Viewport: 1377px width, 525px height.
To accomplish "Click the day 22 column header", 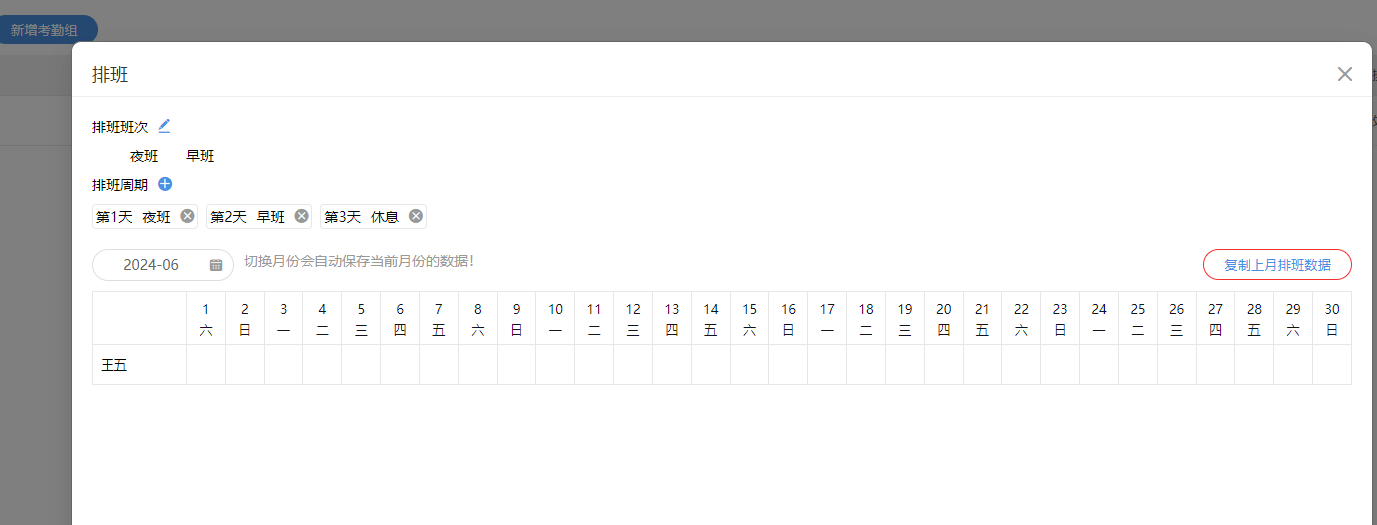I will click(x=1021, y=318).
